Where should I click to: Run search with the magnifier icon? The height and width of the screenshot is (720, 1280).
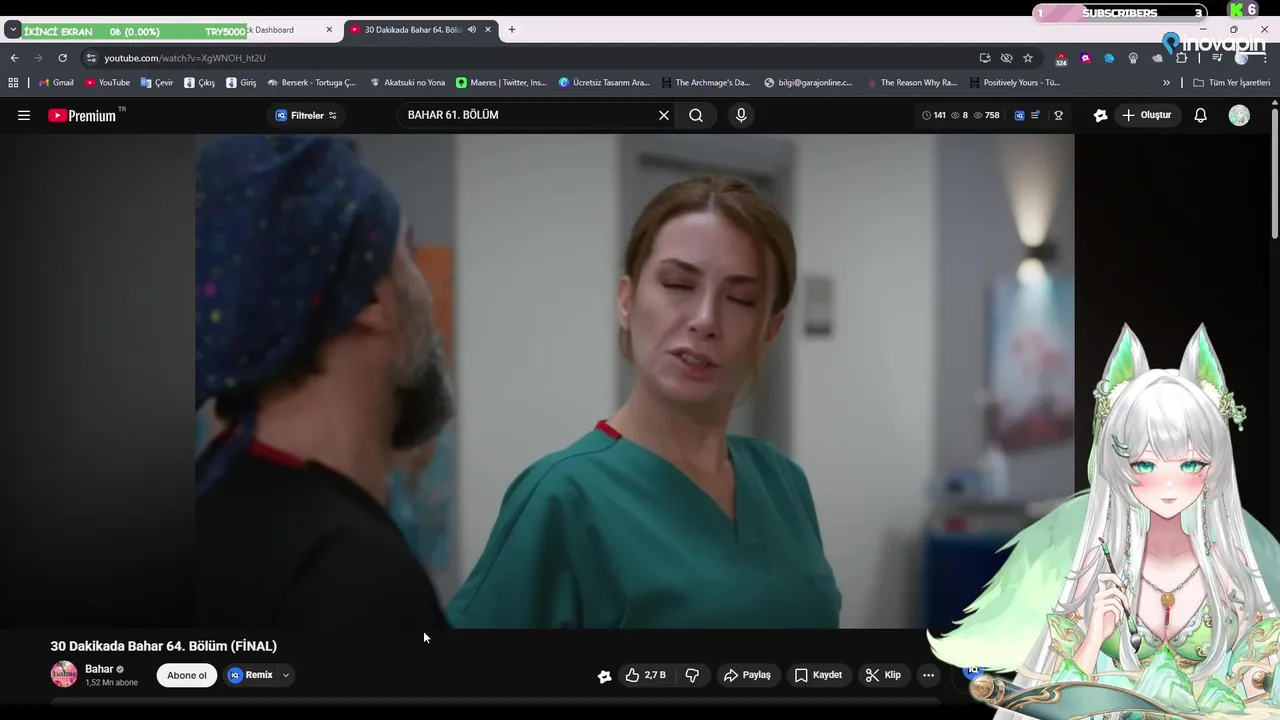[x=696, y=115]
